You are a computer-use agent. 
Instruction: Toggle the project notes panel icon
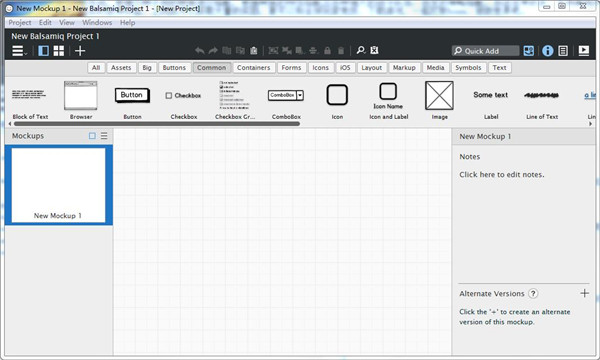pyautogui.click(x=563, y=51)
